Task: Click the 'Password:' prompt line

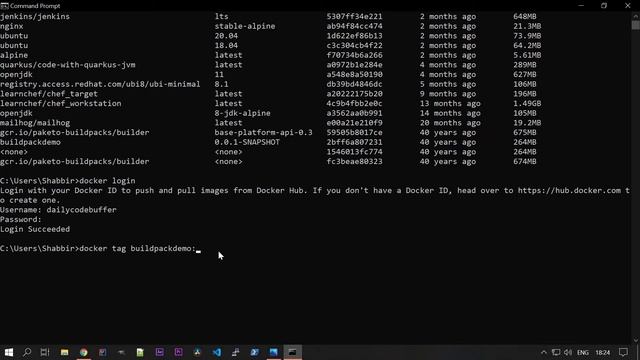Action: coord(21,220)
